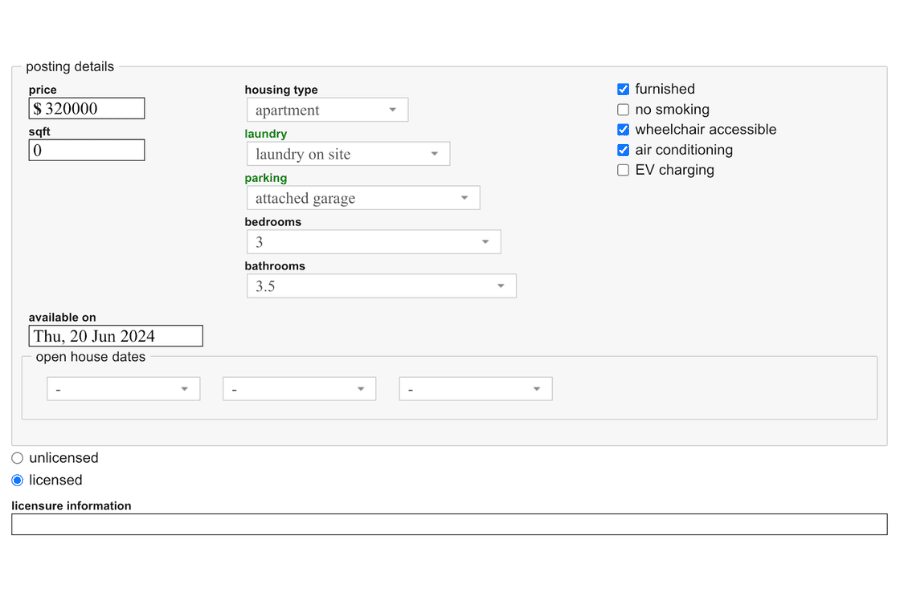Expand the parking dropdown
This screenshot has width=900, height=600.
click(x=363, y=198)
